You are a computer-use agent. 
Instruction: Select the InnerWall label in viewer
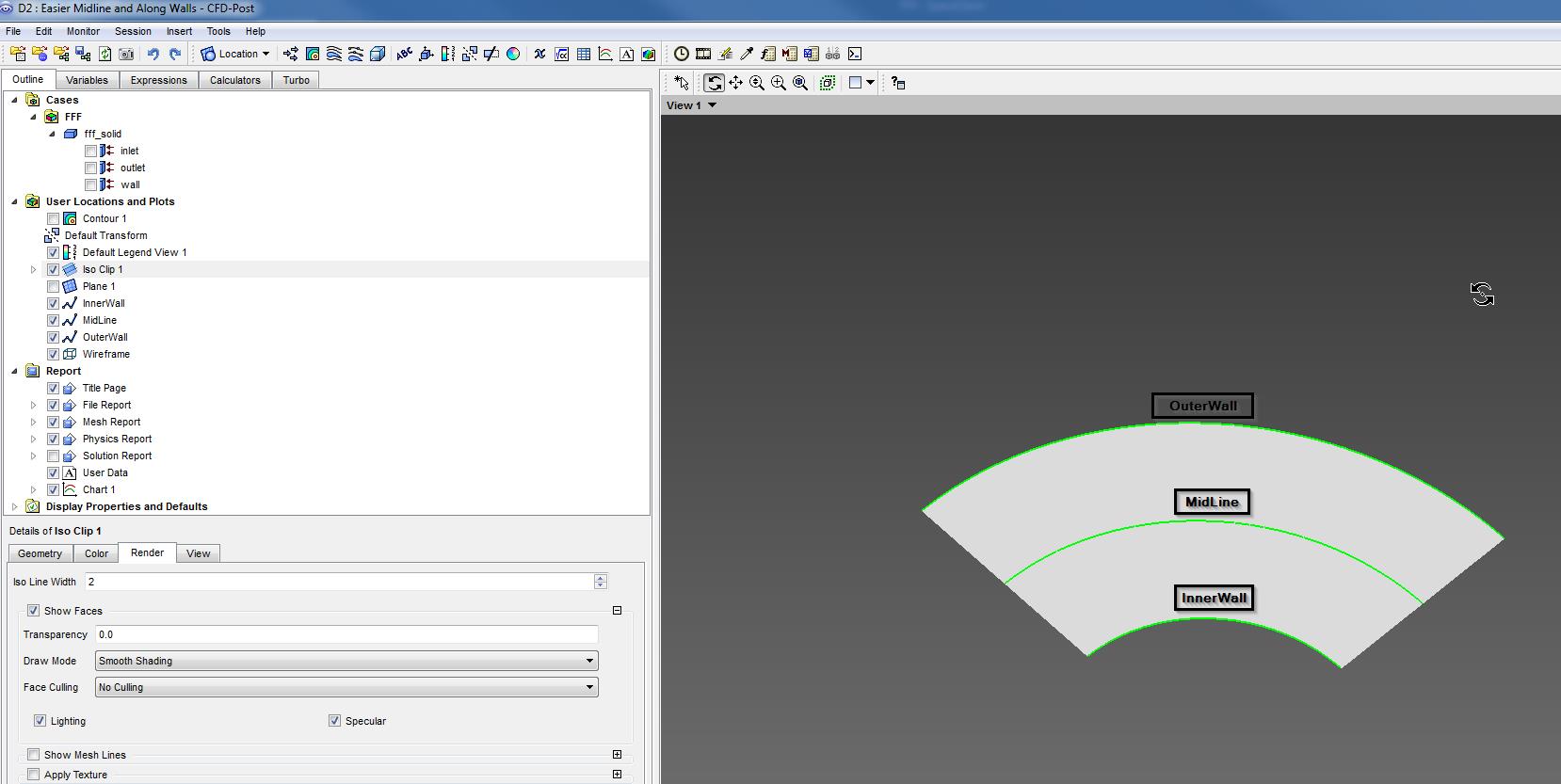pyautogui.click(x=1214, y=598)
